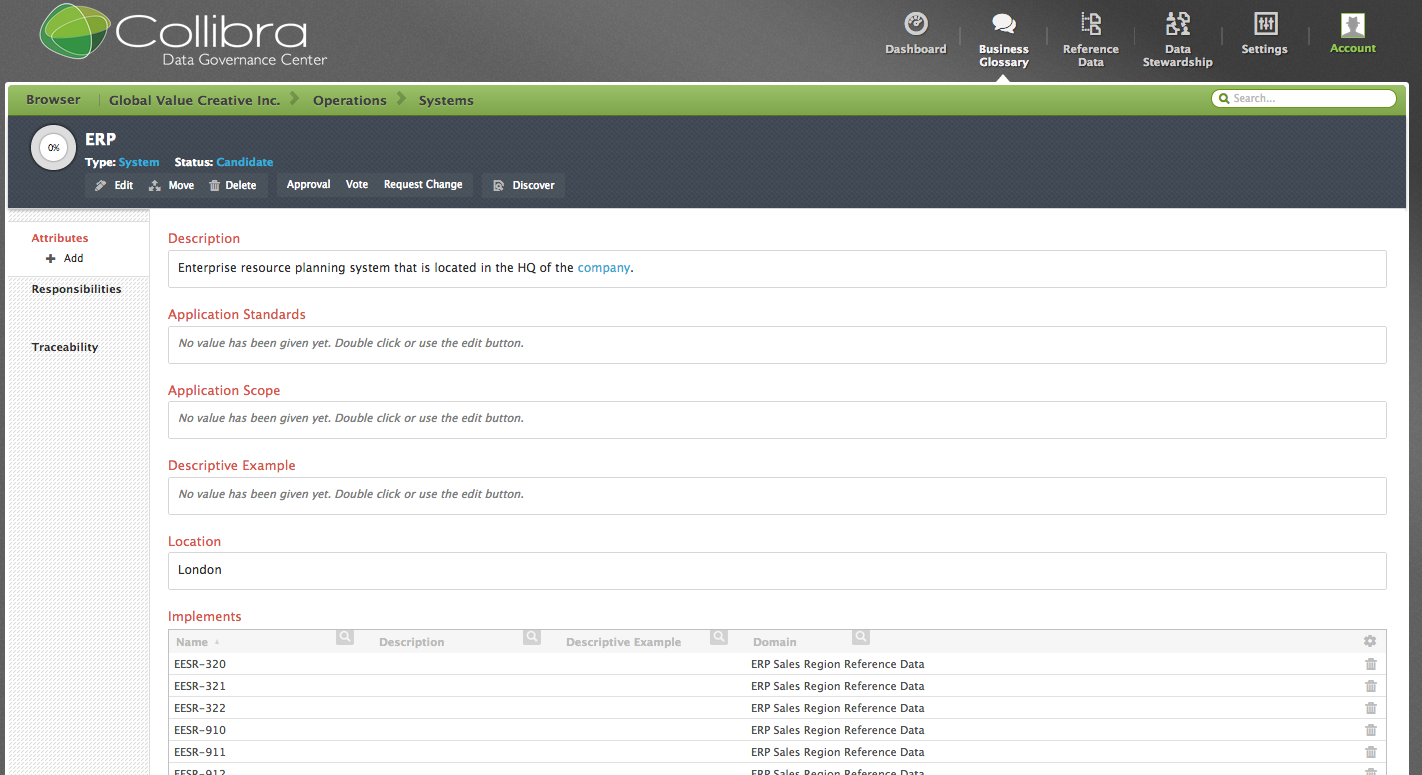Open the EESR-320 row name
The height and width of the screenshot is (775, 1422).
(200, 664)
